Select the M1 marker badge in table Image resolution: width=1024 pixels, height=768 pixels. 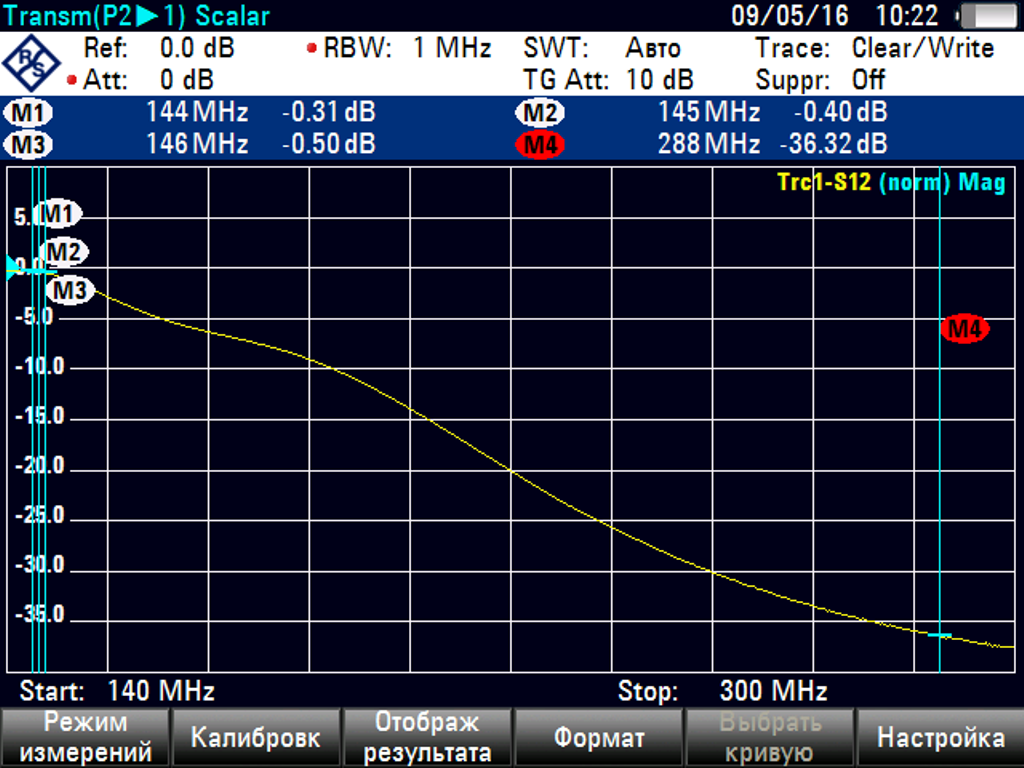pos(29,112)
